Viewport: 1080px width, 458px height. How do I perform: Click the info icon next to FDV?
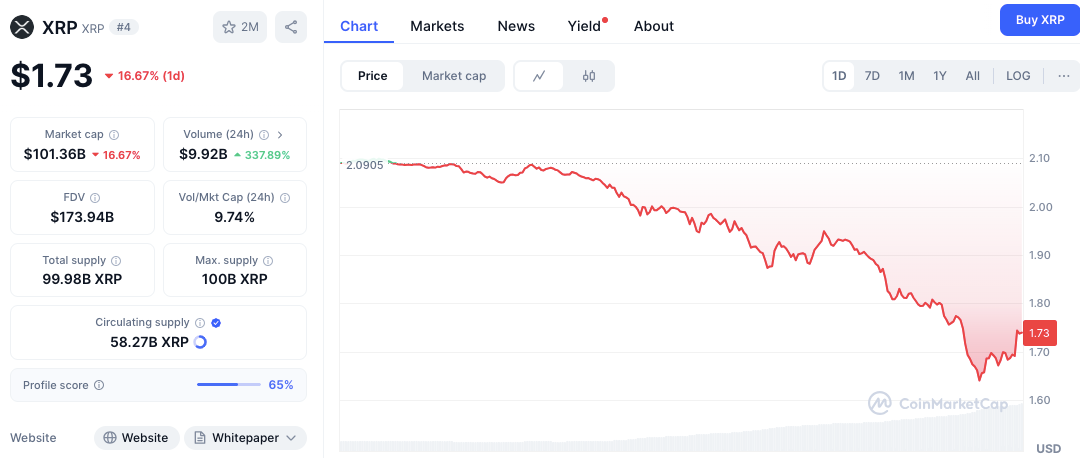coord(95,198)
